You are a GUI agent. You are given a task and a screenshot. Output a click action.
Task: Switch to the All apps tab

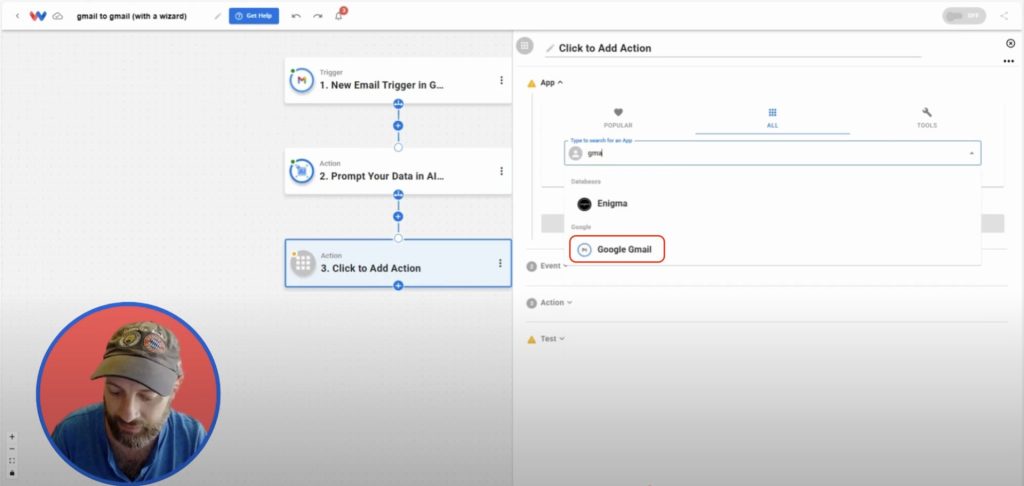click(773, 118)
